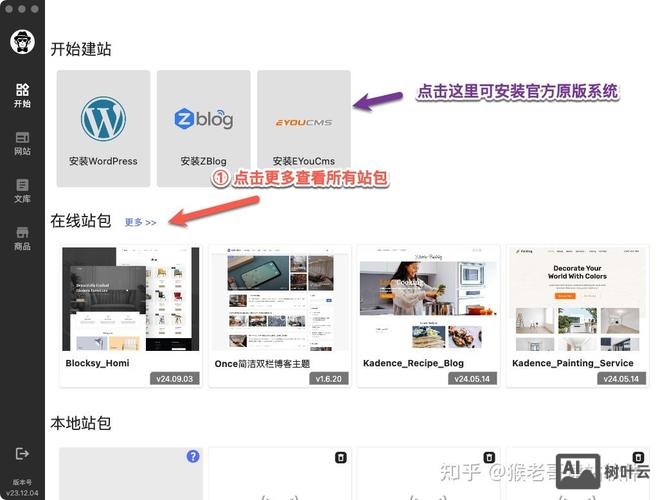Viewport: 658px width, 500px height.
Task: Click the first gray local package card
Action: [131, 474]
